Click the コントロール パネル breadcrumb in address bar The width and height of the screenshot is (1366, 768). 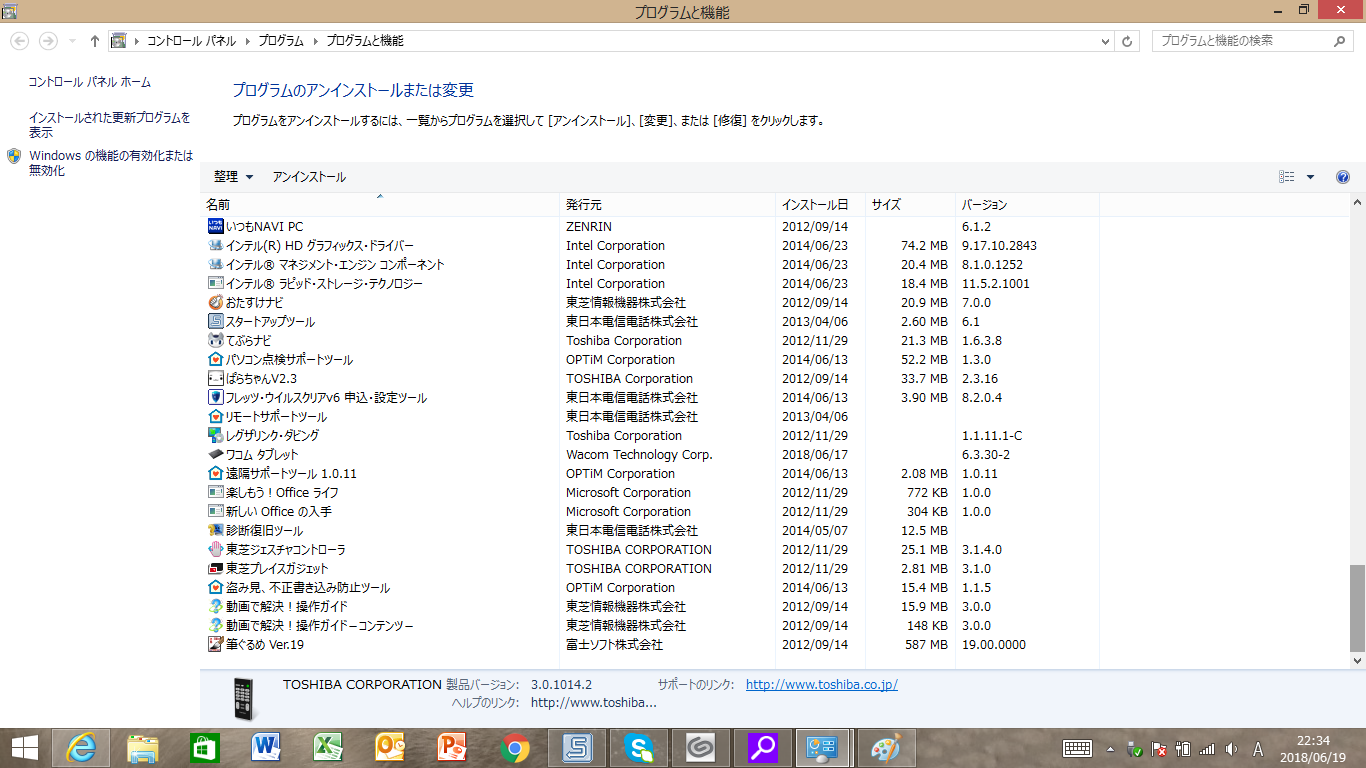point(191,41)
